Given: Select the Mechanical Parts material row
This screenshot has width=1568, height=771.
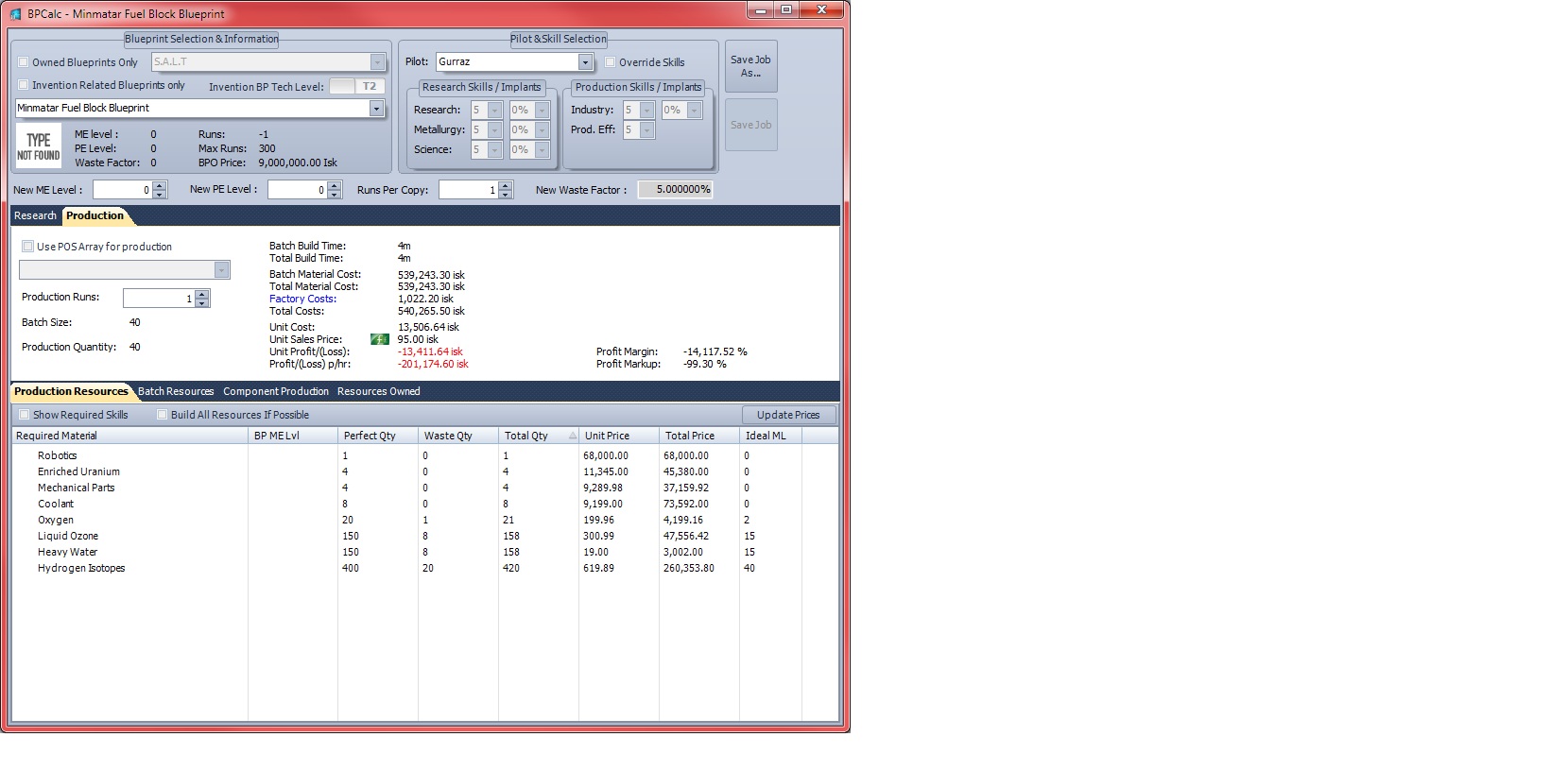Looking at the screenshot, I should (x=425, y=488).
